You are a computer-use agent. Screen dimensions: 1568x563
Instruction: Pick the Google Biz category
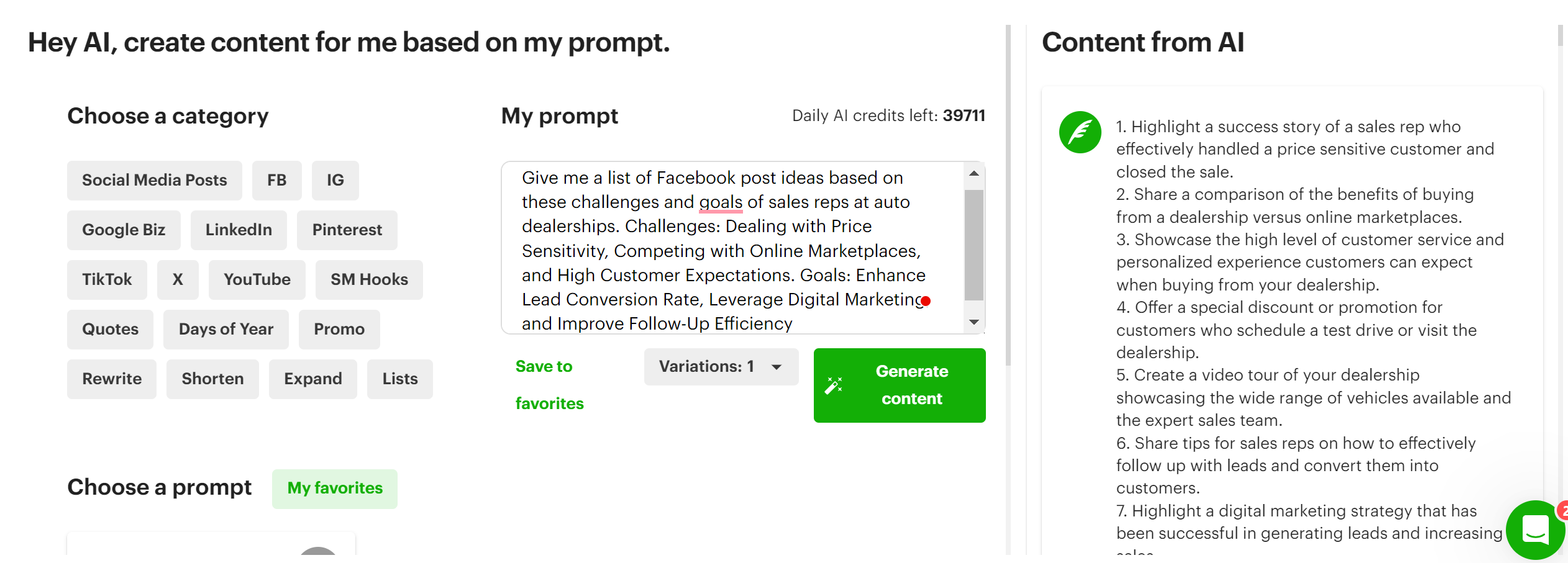(x=123, y=230)
